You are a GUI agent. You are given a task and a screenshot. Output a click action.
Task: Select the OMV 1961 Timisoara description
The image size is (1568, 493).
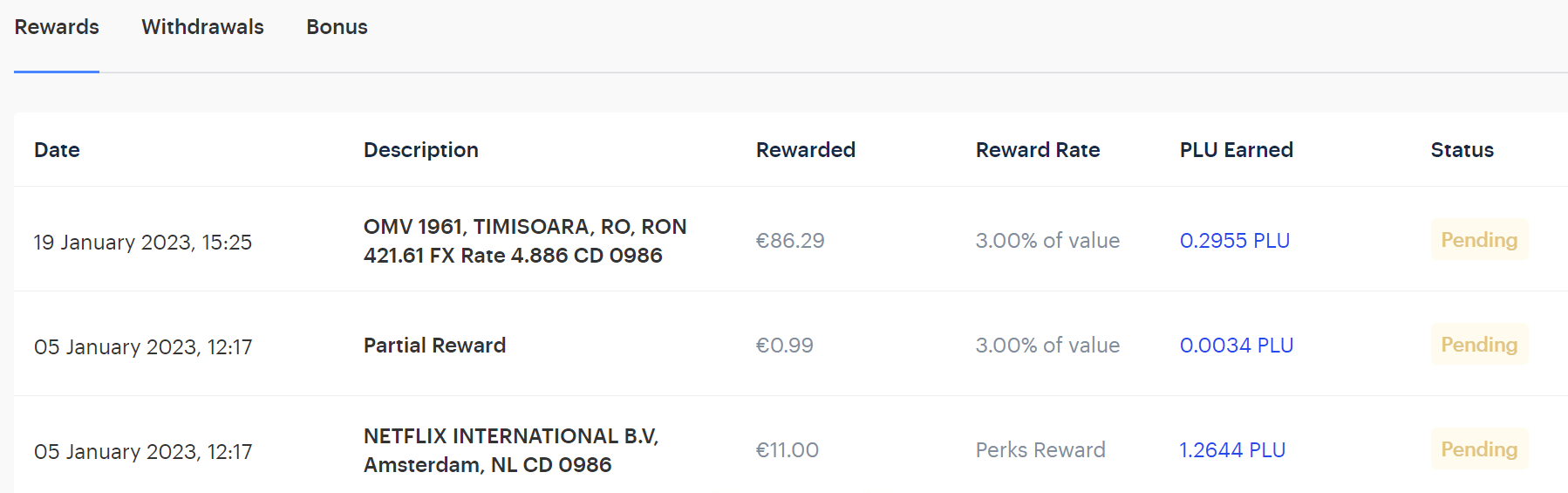[x=524, y=241]
